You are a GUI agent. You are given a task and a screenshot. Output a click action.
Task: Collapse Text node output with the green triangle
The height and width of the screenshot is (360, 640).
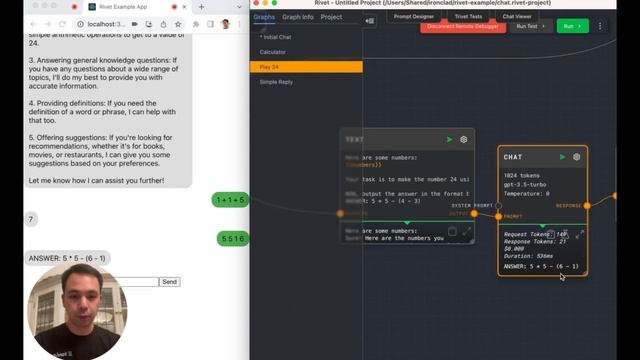(x=407, y=222)
